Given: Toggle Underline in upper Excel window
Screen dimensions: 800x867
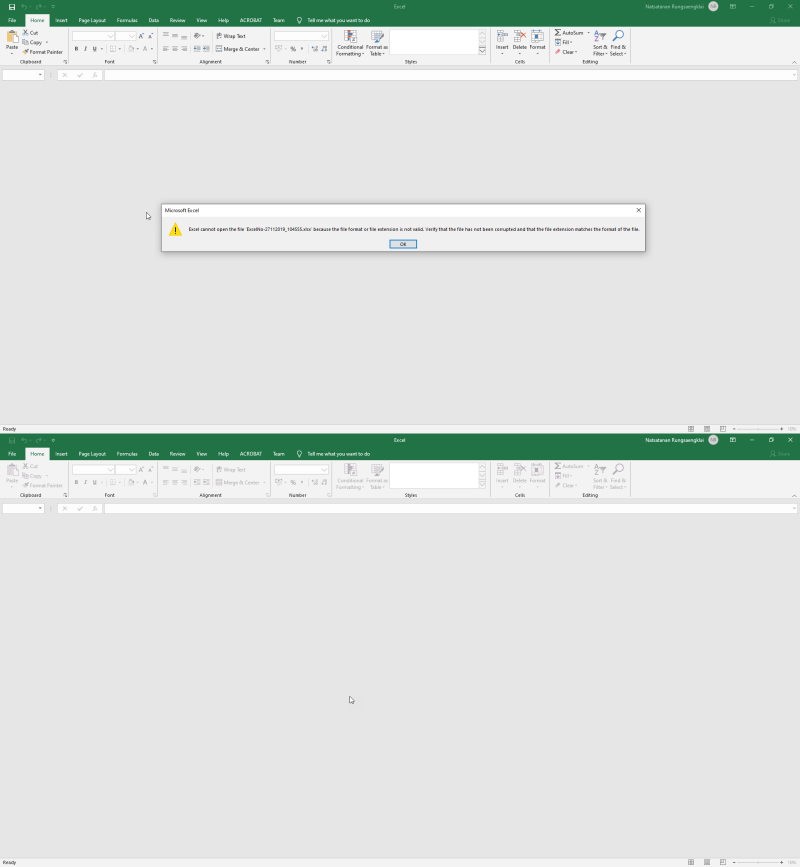Looking at the screenshot, I should click(x=95, y=49).
